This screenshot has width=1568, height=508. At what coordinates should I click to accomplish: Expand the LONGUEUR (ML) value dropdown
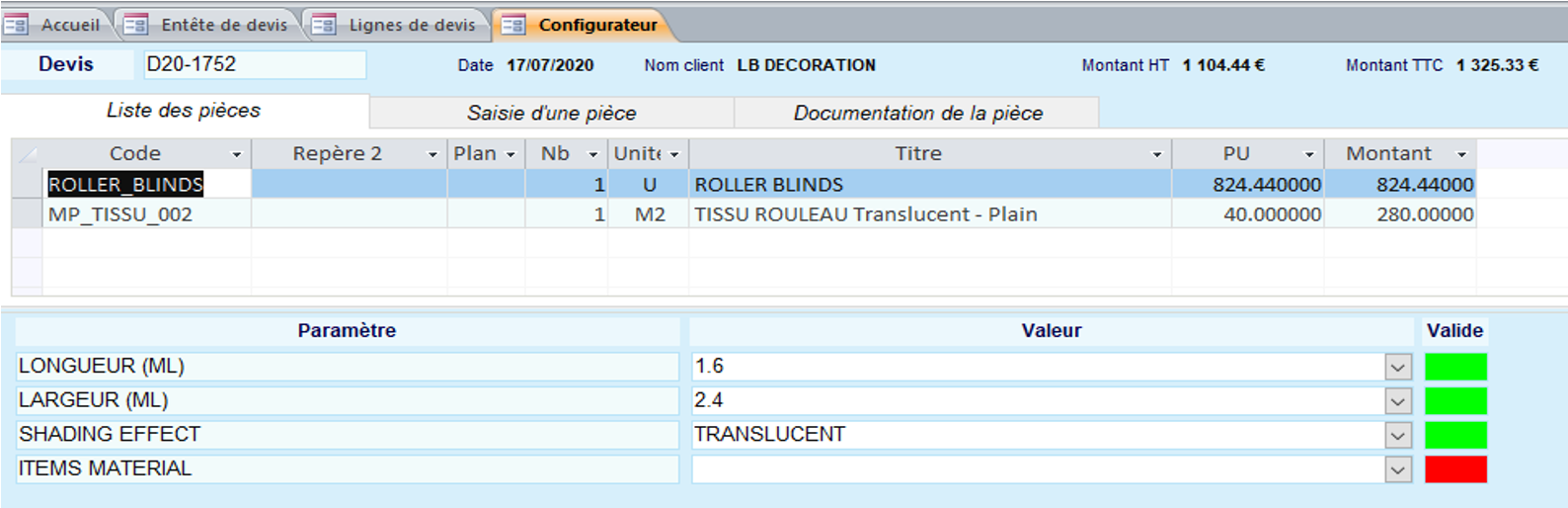[x=1397, y=368]
